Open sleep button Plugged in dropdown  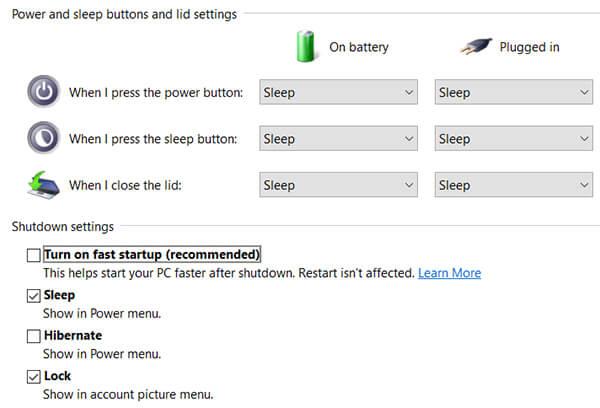pos(514,138)
